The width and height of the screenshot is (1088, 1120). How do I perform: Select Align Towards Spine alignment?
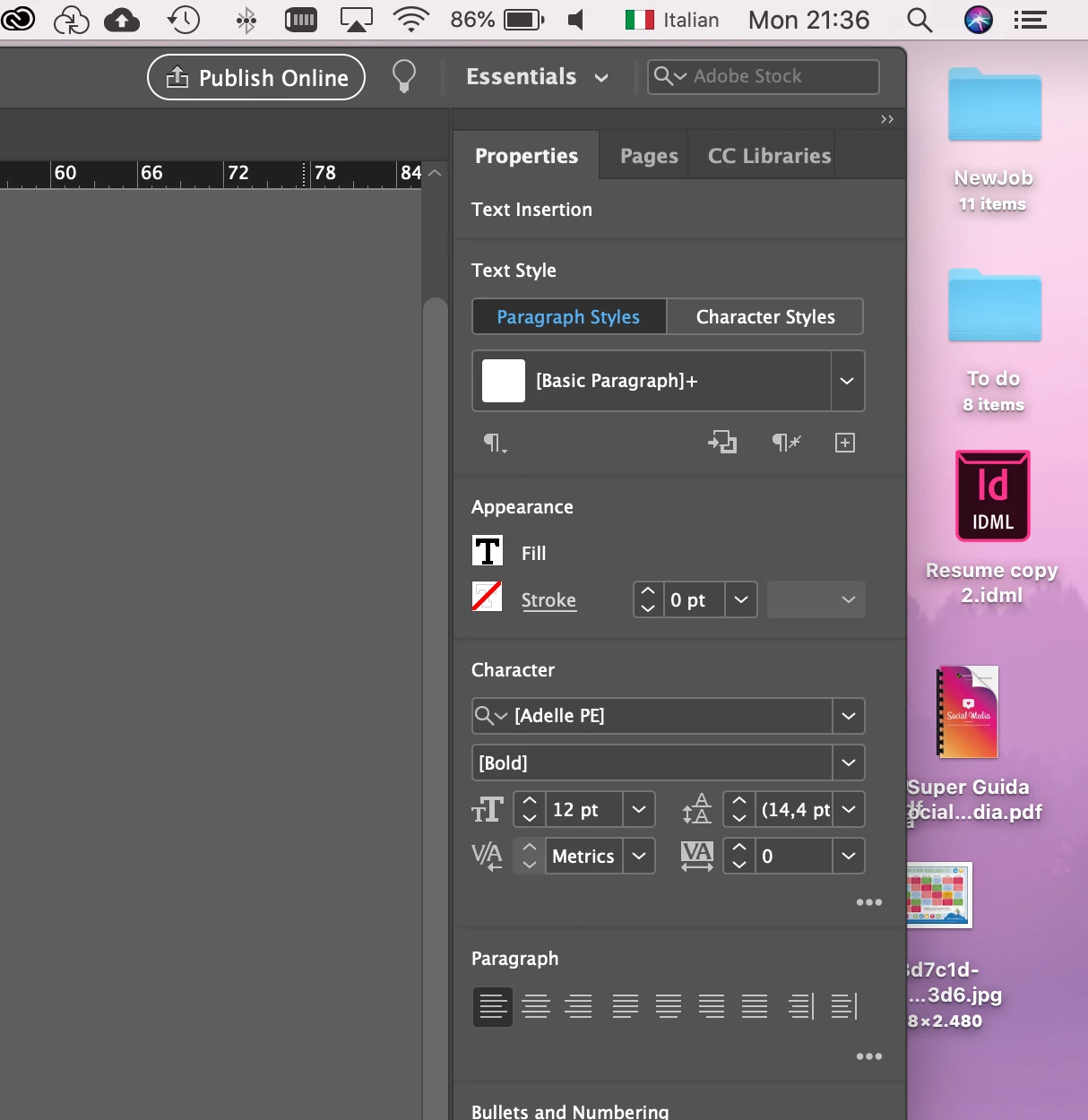tap(801, 1007)
